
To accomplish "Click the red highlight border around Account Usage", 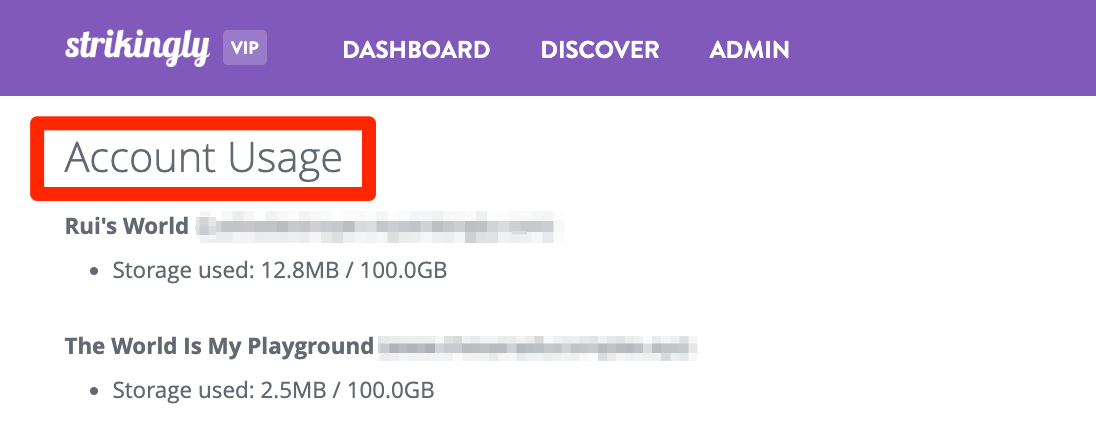I will point(203,123).
